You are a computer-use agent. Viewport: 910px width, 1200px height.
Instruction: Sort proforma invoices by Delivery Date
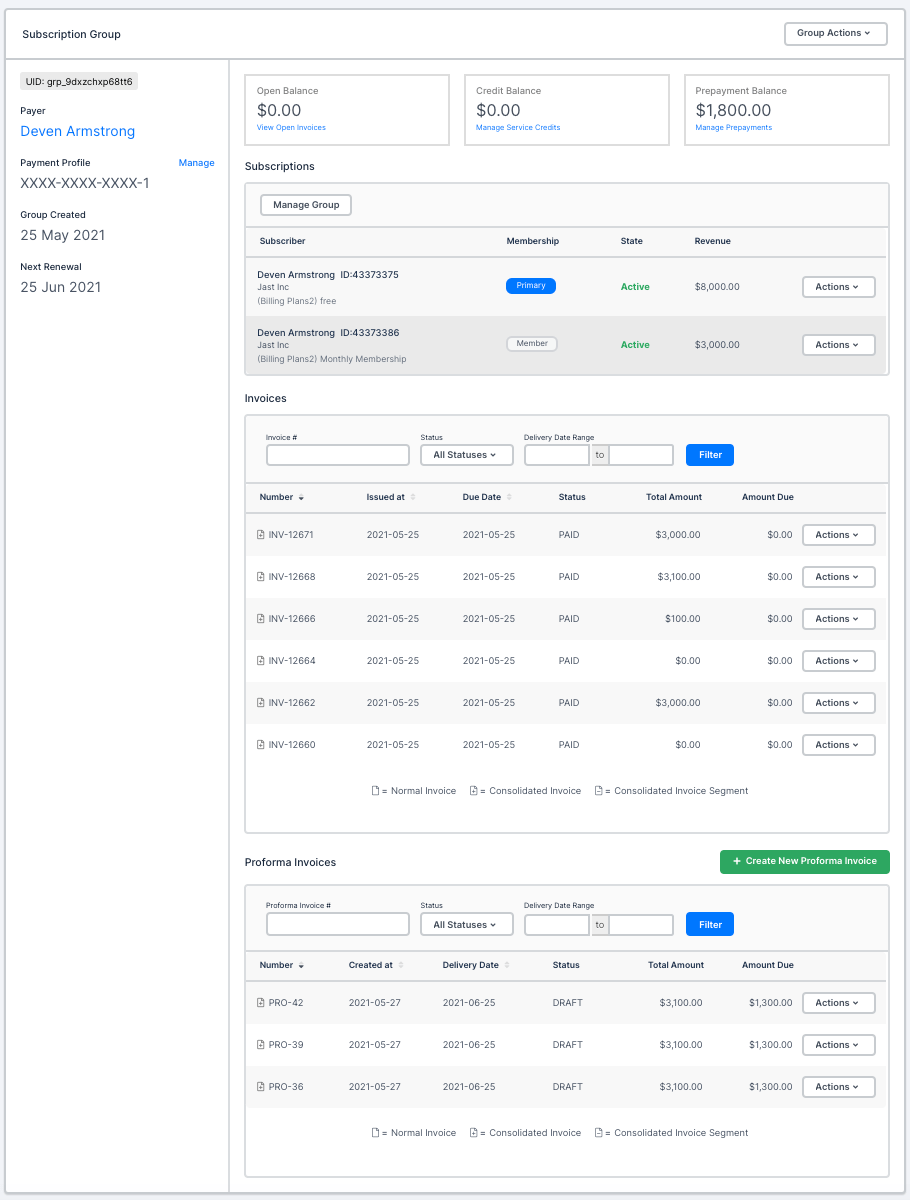click(x=509, y=965)
